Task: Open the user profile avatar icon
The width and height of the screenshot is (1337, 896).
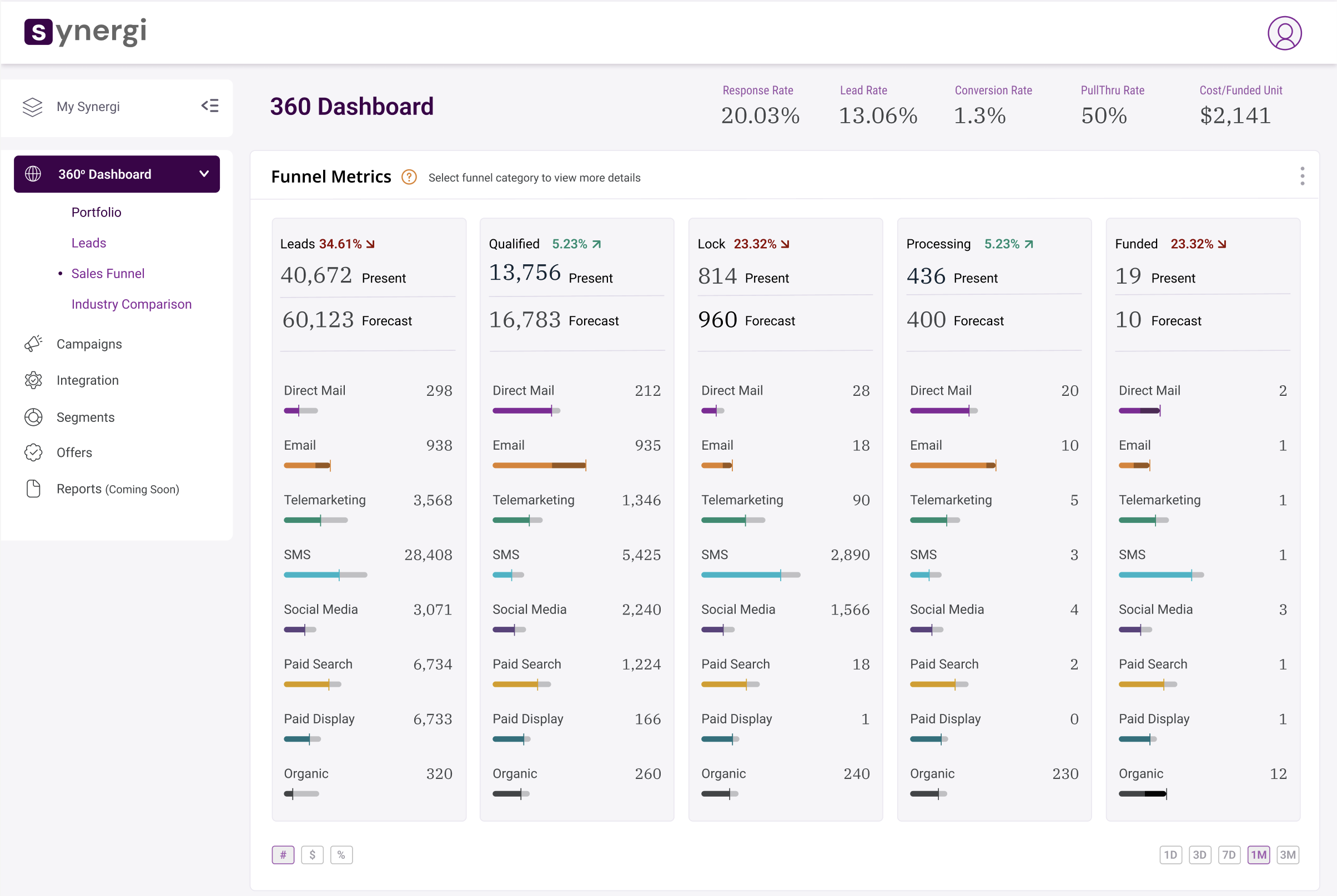Action: [x=1284, y=33]
